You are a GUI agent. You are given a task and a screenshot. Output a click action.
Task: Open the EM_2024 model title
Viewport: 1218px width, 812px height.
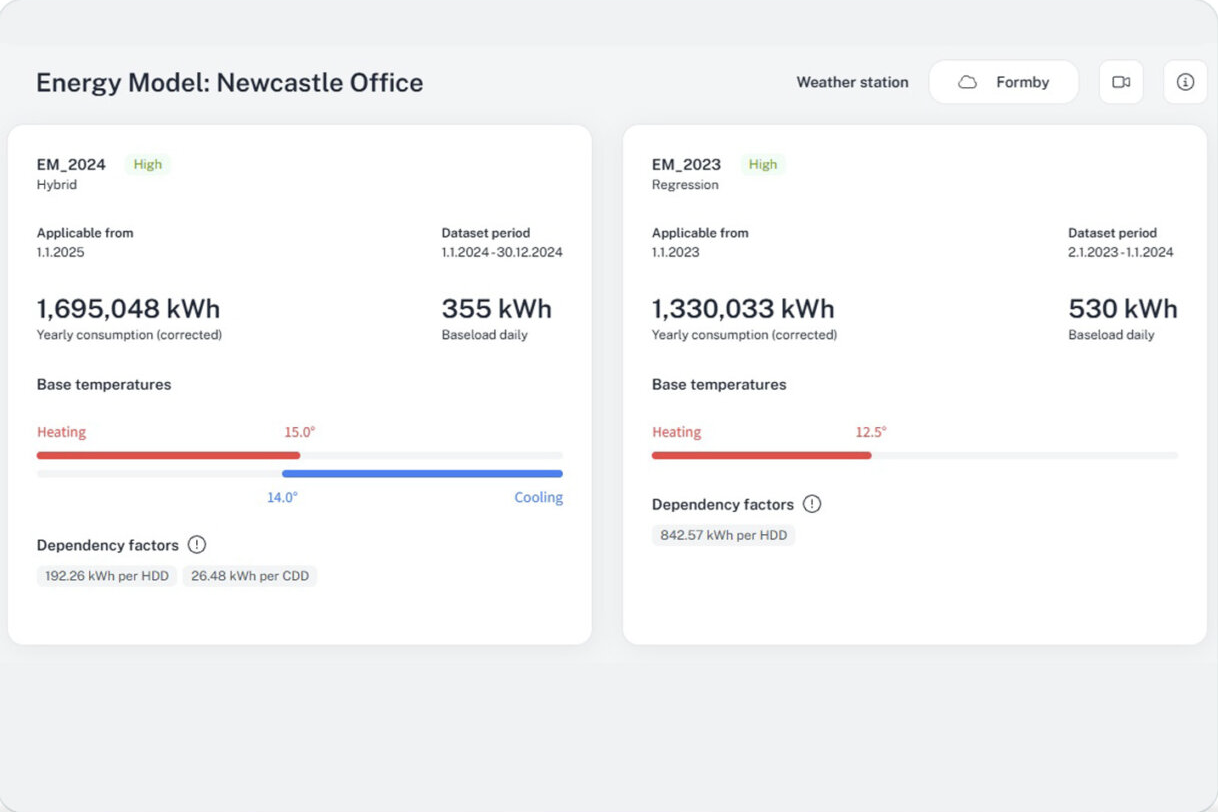[71, 164]
